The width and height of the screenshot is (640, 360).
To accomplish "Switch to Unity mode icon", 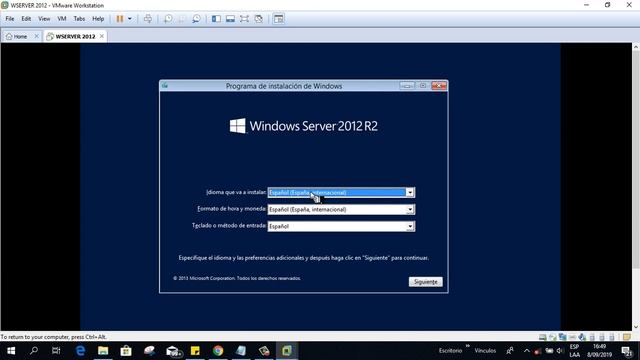I will pyautogui.click(x=258, y=19).
